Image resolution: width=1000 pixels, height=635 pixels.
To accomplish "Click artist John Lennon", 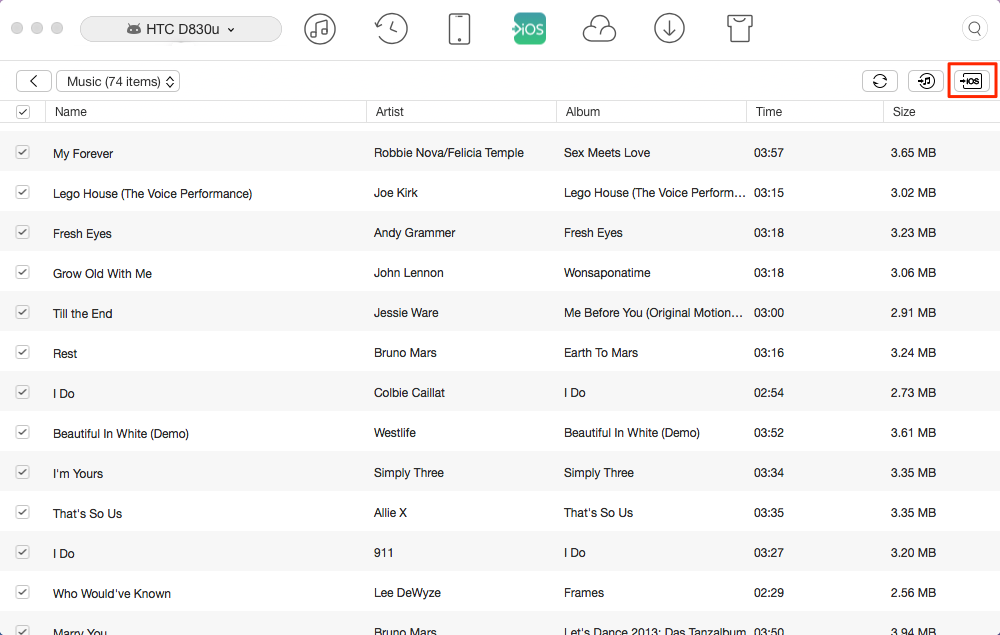I will pyautogui.click(x=408, y=273).
